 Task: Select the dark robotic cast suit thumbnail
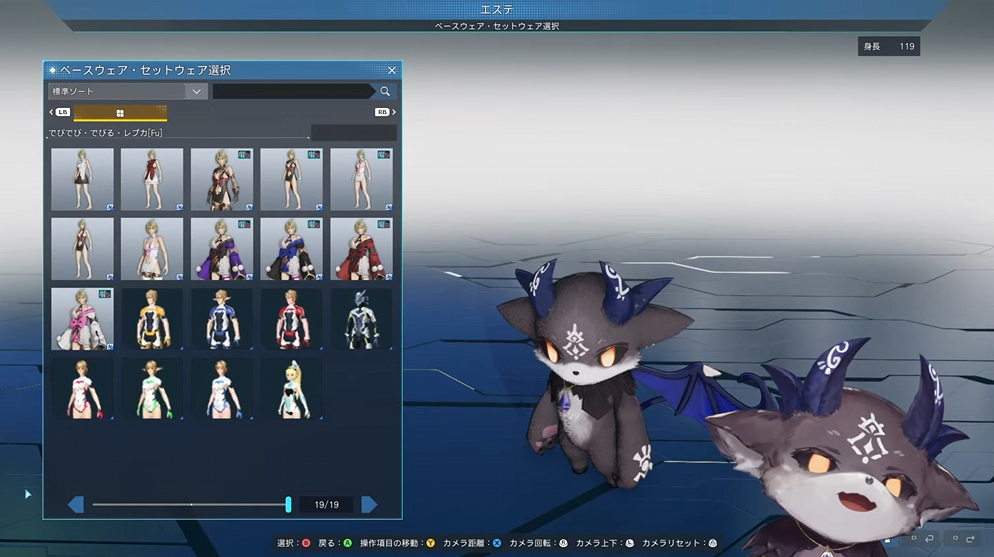(x=361, y=319)
